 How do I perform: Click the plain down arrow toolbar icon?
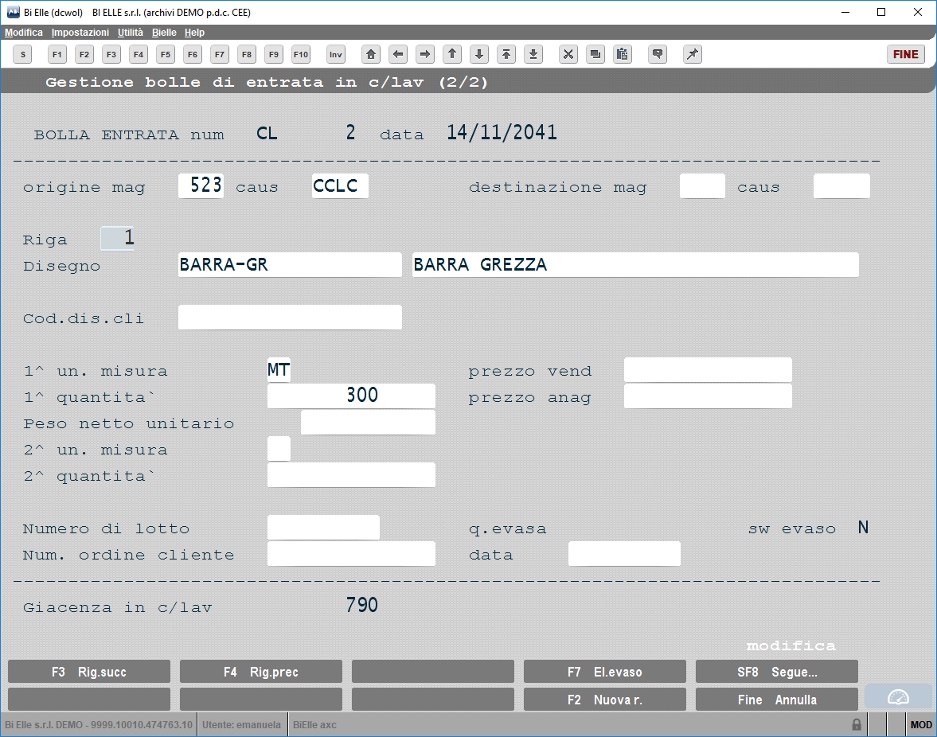(x=479, y=54)
